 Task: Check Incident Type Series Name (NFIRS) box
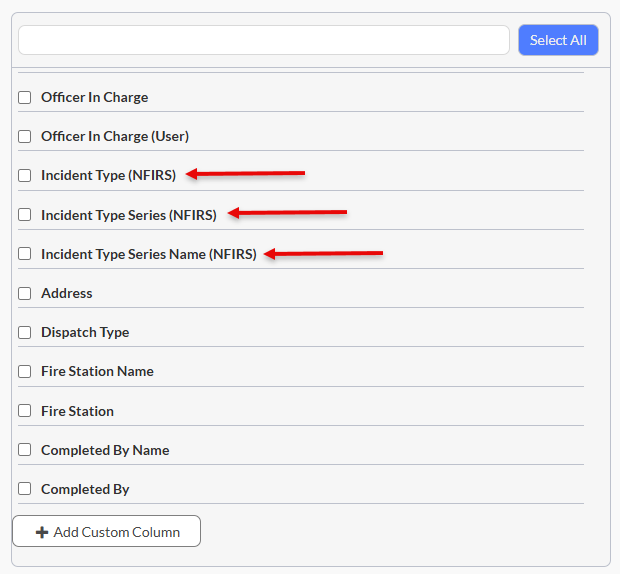point(25,254)
